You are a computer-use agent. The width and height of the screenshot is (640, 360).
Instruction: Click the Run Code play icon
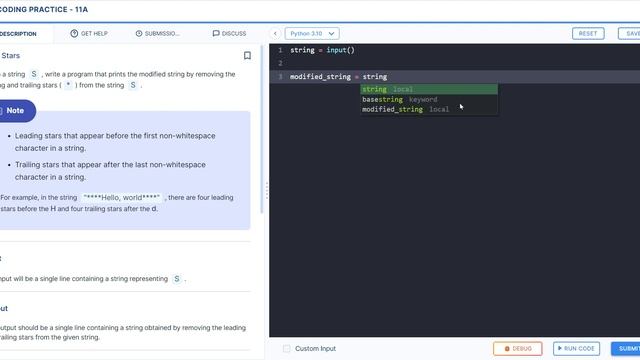[560, 348]
